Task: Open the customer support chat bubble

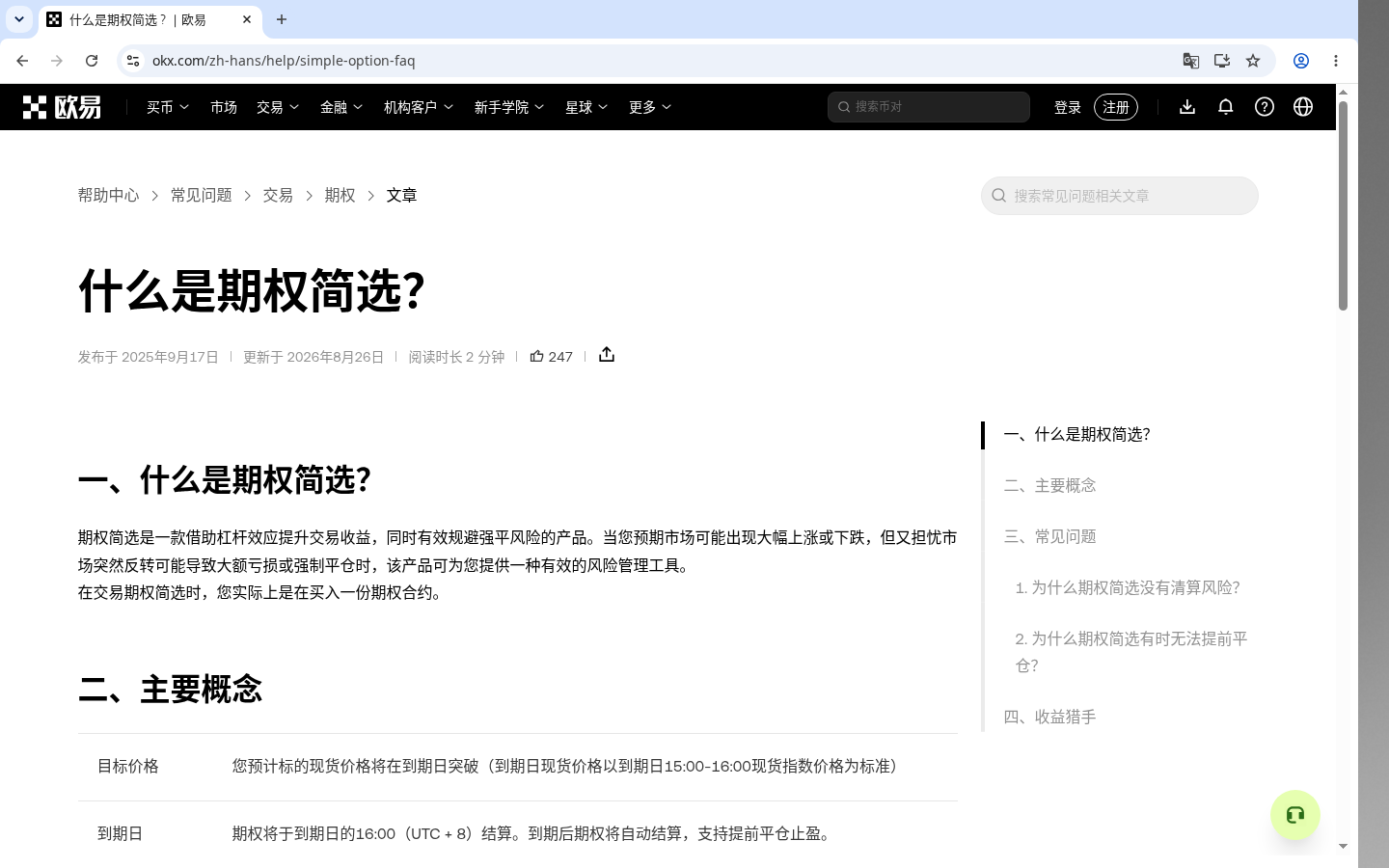Action: tap(1295, 815)
